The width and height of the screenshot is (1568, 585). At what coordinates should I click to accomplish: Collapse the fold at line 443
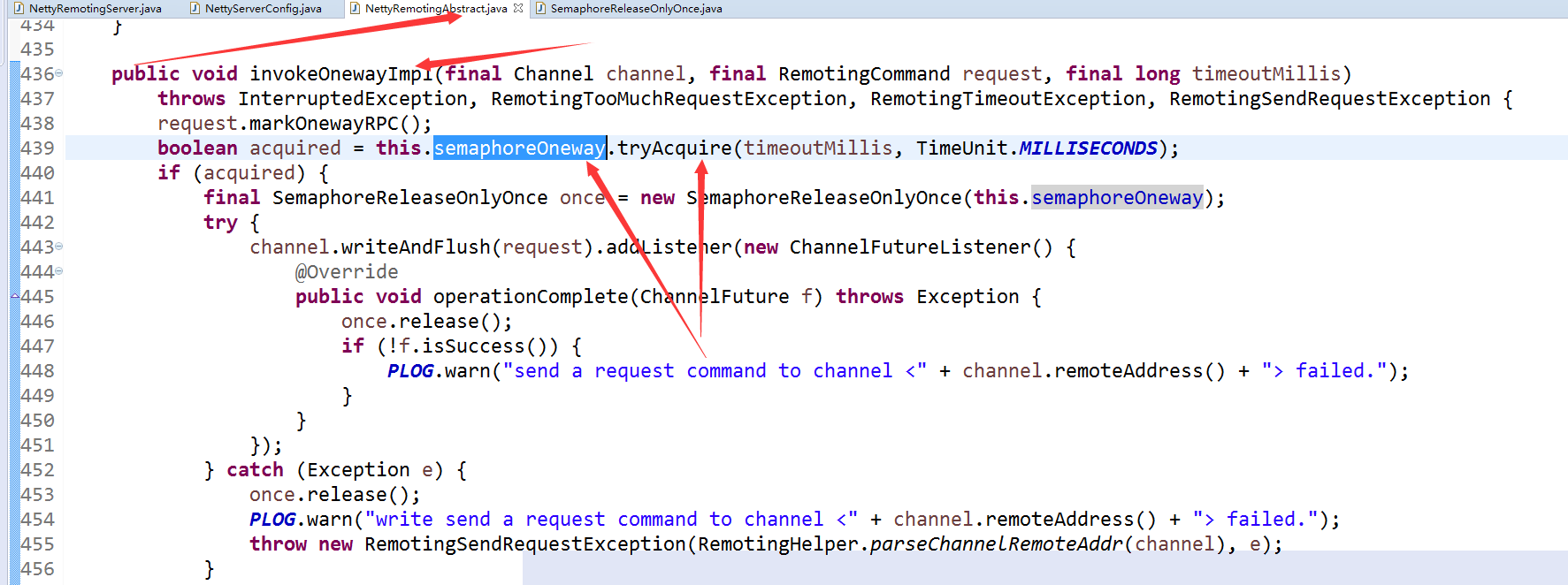point(59,247)
